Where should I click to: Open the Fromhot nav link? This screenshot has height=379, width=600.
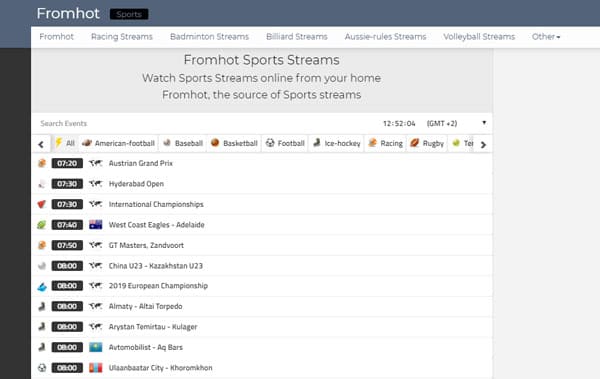click(x=56, y=37)
